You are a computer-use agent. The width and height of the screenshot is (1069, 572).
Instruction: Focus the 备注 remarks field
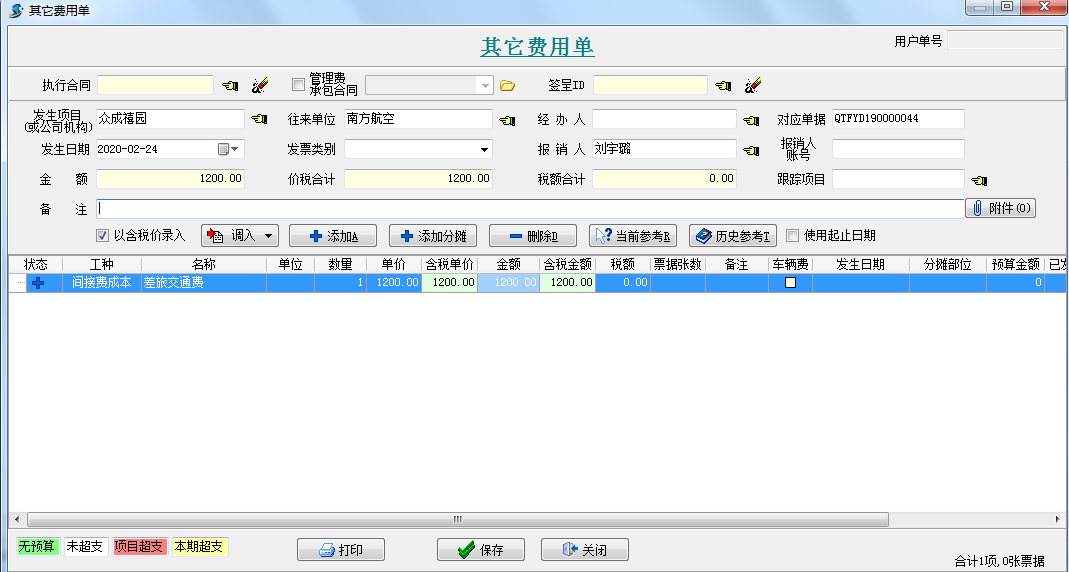(x=530, y=209)
